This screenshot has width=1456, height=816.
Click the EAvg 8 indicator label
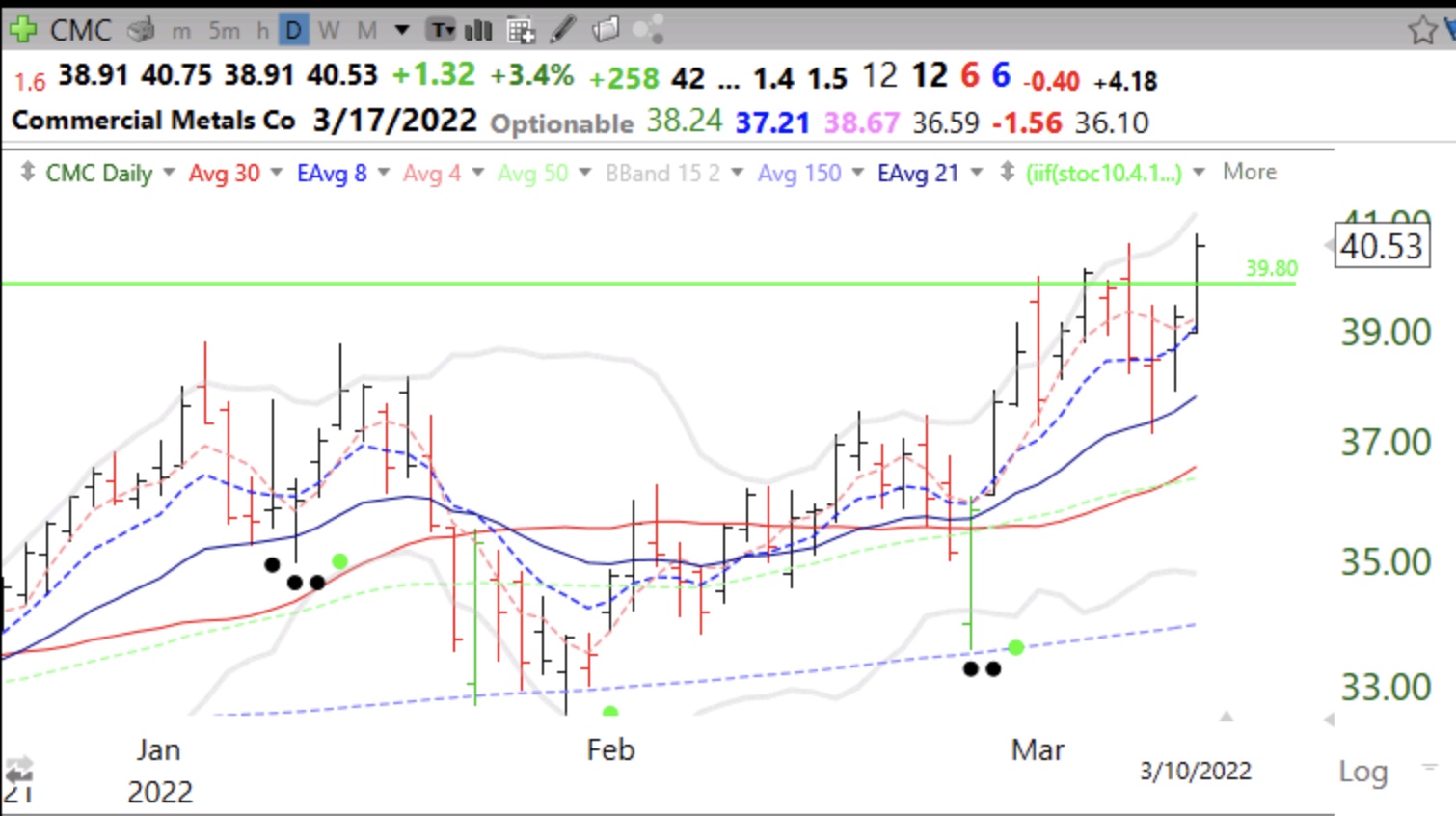point(332,174)
